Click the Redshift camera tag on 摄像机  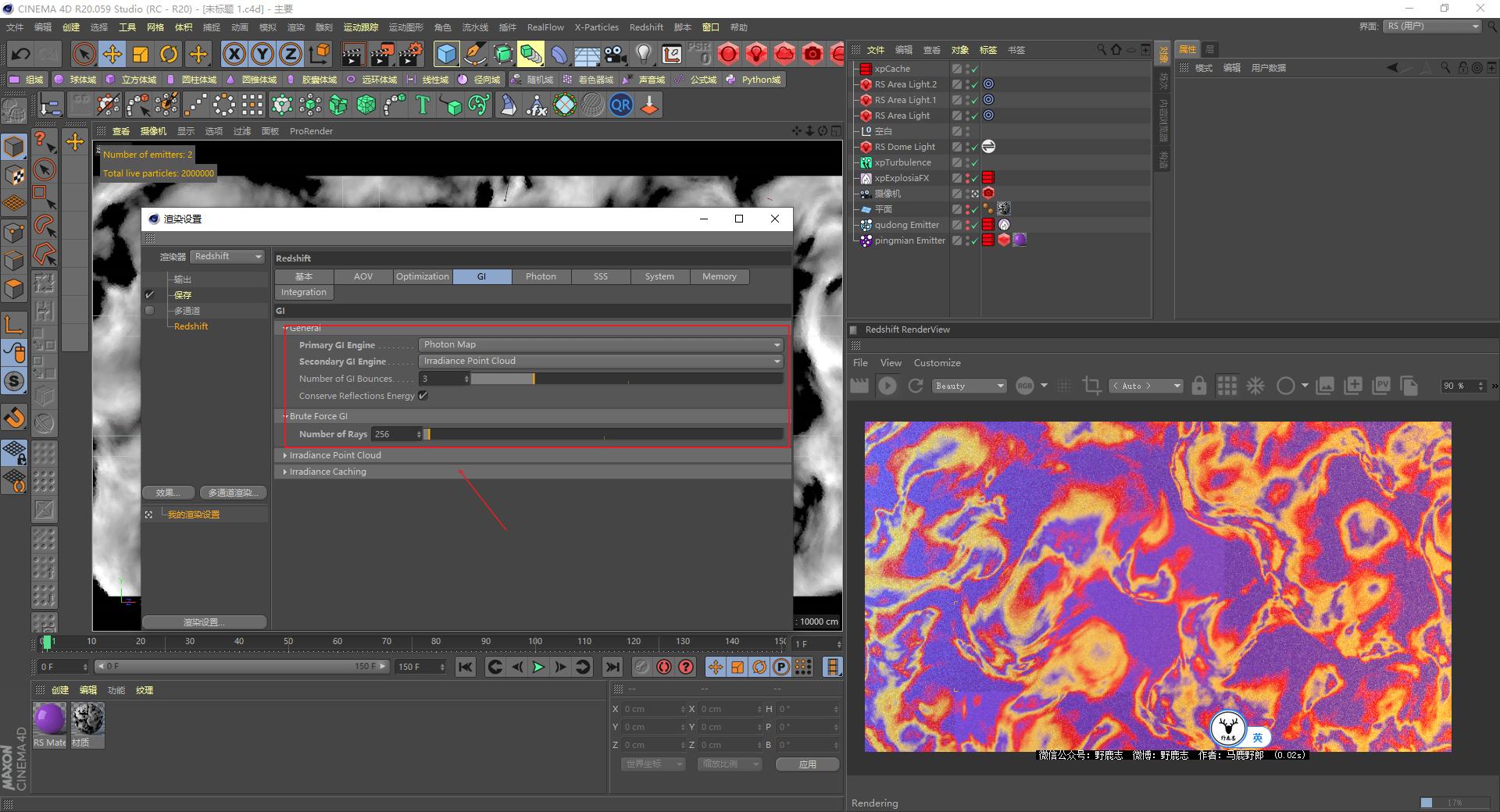(988, 193)
